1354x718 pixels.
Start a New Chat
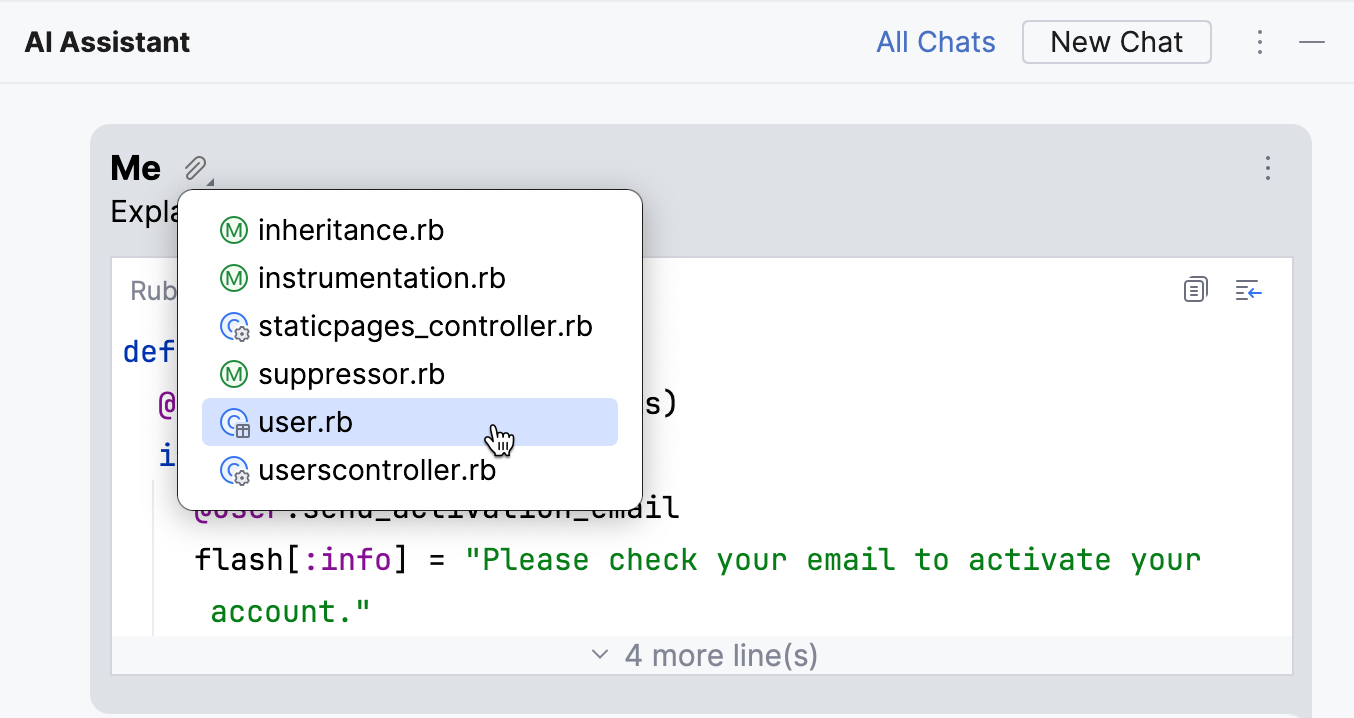coord(1116,42)
